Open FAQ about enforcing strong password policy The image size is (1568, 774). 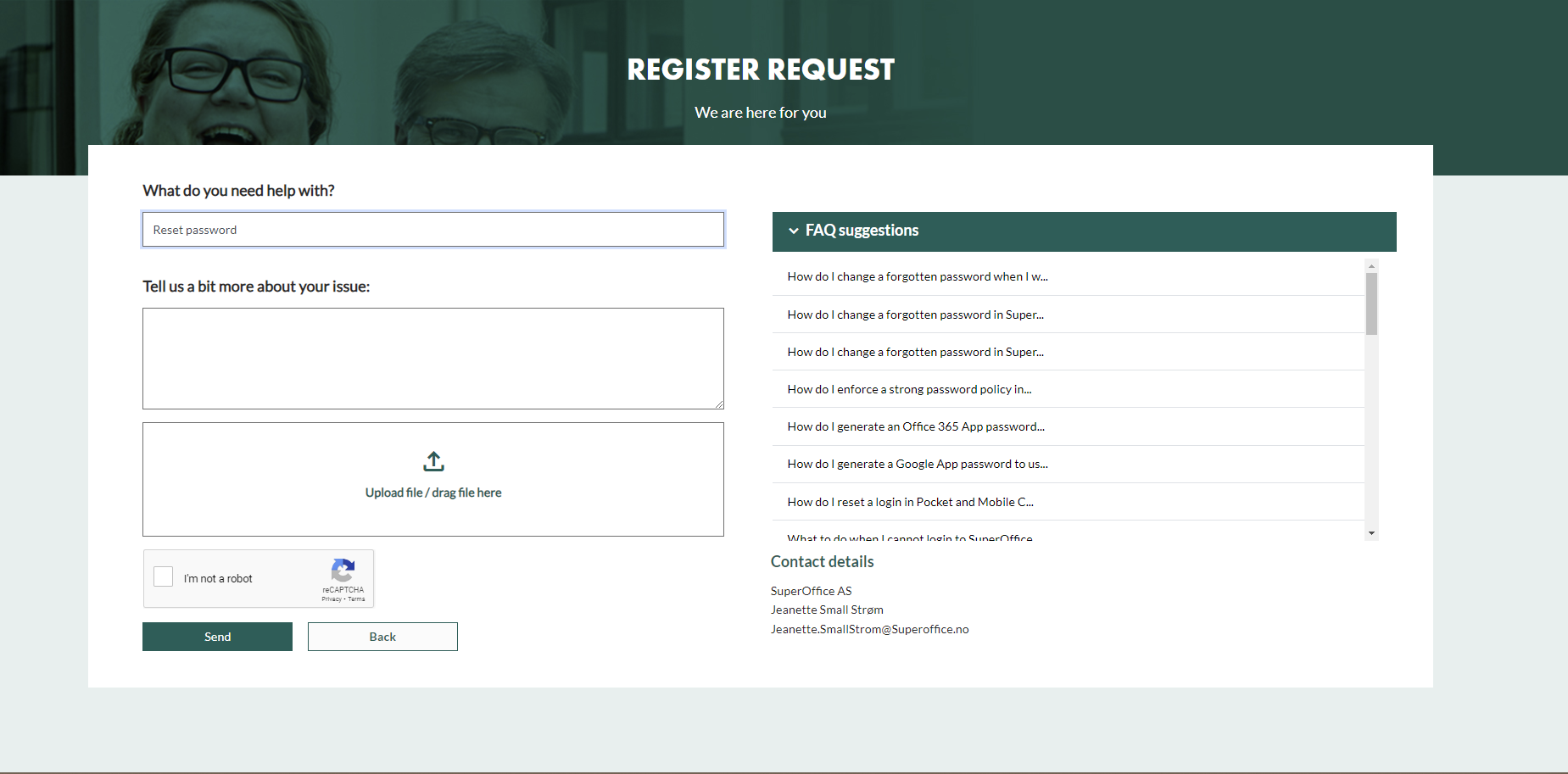(909, 389)
